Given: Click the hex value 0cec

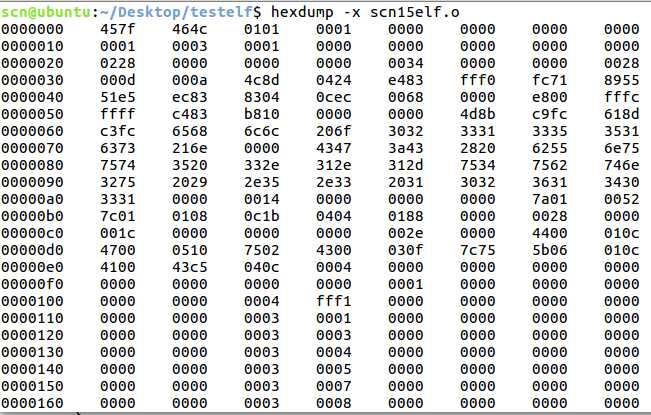Looking at the screenshot, I should pyautogui.click(x=334, y=97).
